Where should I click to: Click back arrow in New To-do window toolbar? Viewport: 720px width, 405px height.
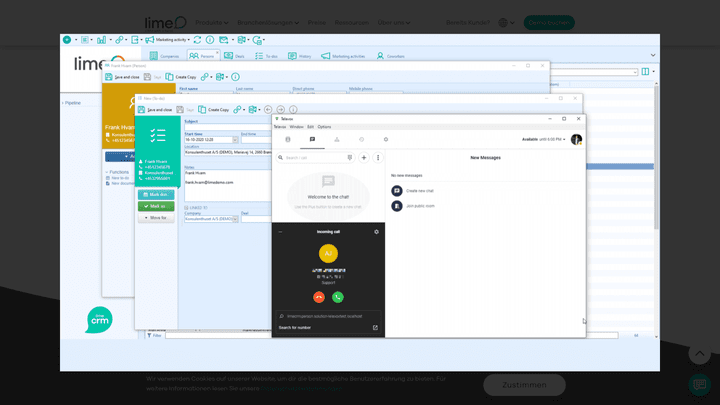click(268, 109)
